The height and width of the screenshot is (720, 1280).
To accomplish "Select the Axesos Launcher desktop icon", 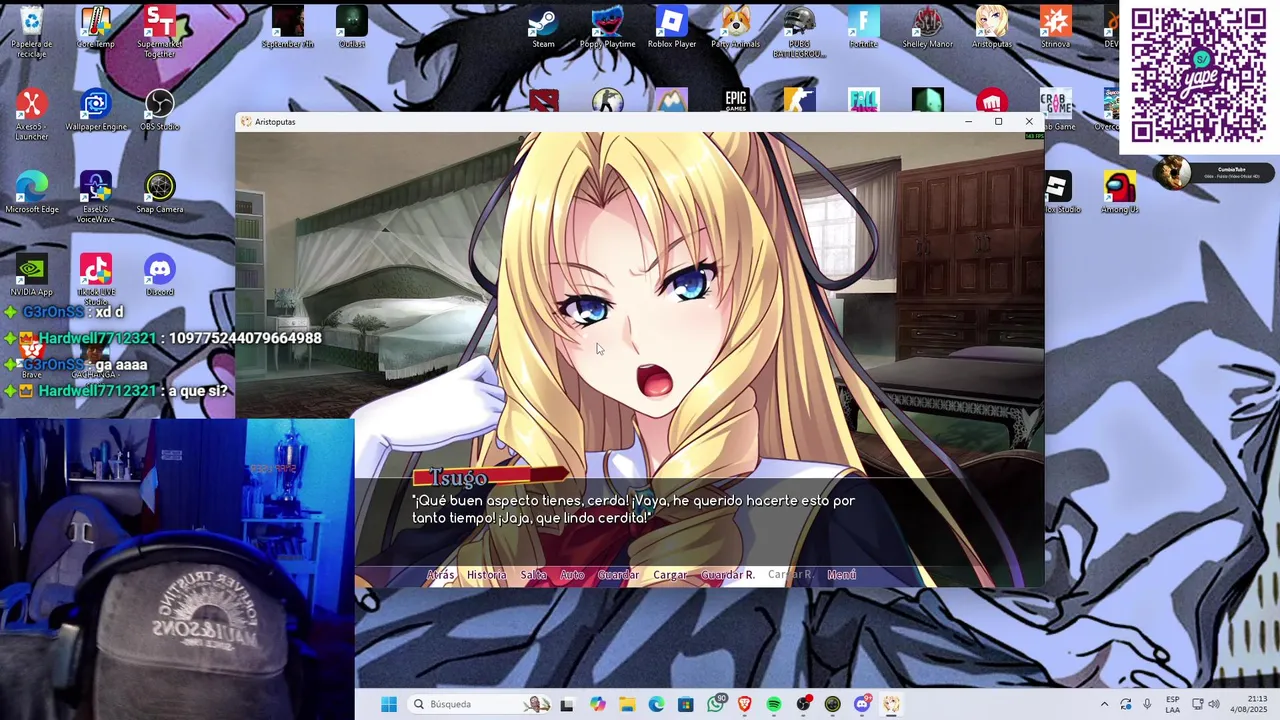I will (31, 115).
